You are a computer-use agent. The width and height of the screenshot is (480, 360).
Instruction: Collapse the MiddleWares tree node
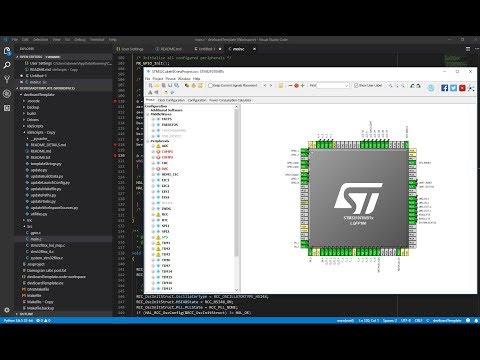click(148, 114)
